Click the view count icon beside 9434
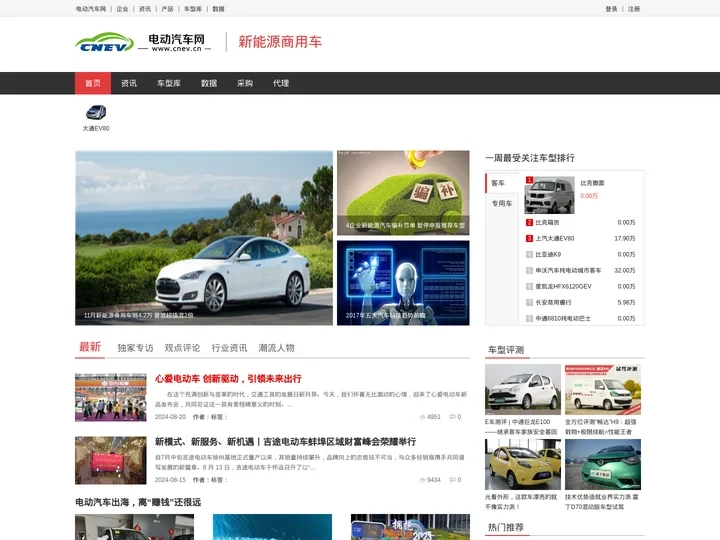 (422, 480)
